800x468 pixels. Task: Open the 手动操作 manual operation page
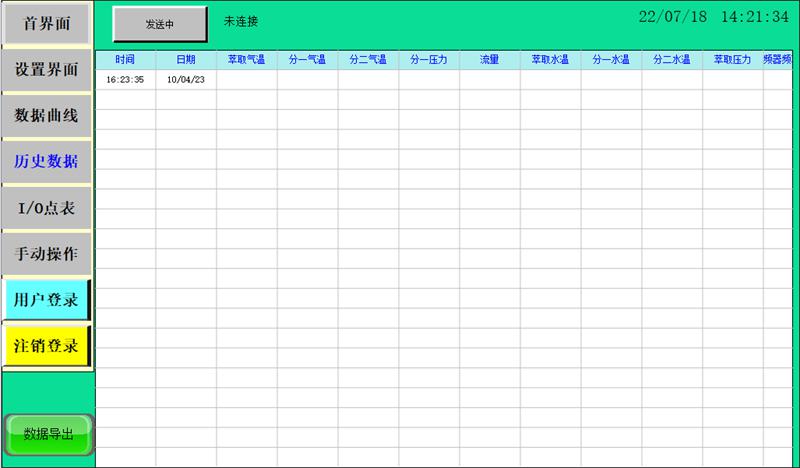pos(46,254)
